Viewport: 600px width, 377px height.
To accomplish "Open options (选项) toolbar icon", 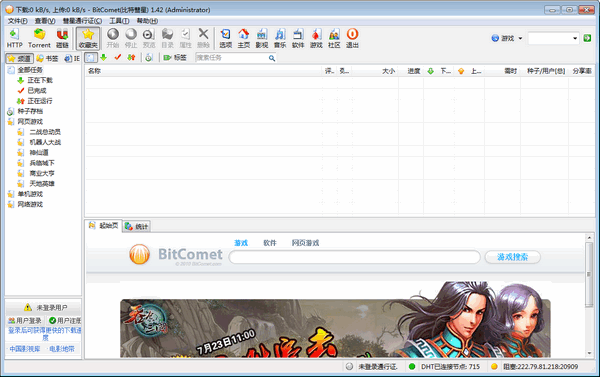I will (x=225, y=38).
